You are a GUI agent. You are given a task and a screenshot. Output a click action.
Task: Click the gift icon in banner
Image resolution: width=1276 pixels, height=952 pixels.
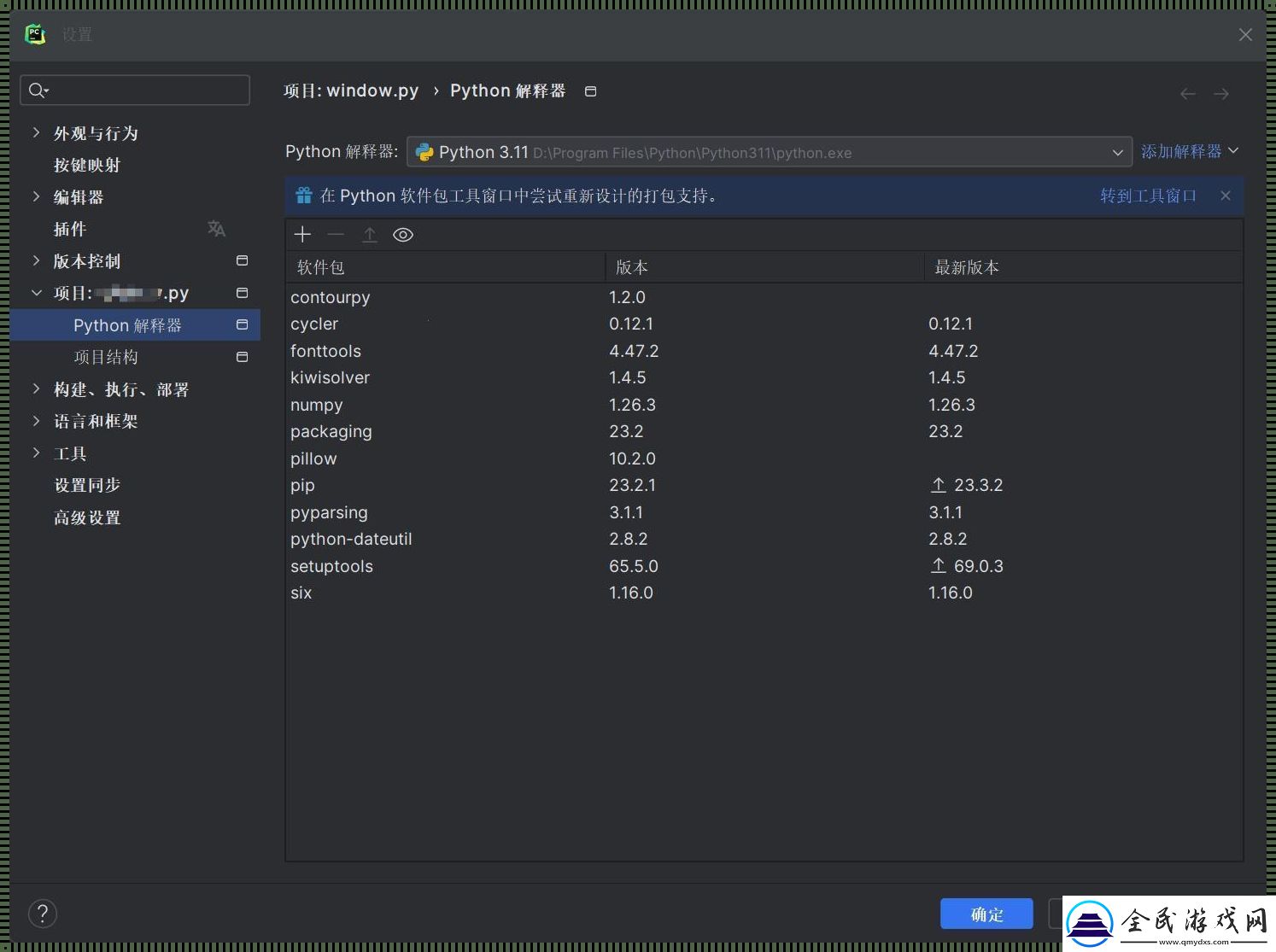304,196
